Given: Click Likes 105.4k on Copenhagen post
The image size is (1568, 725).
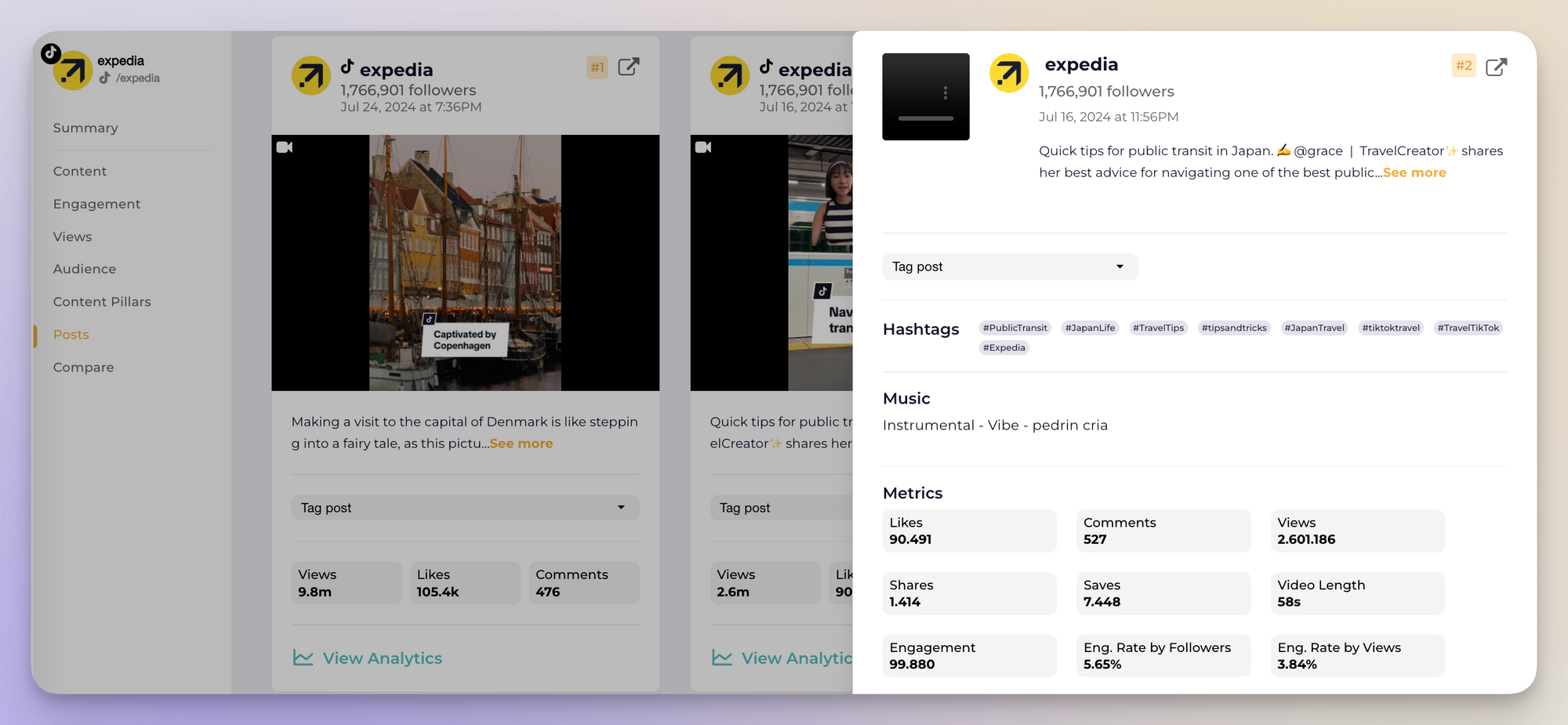Looking at the screenshot, I should click(x=465, y=583).
